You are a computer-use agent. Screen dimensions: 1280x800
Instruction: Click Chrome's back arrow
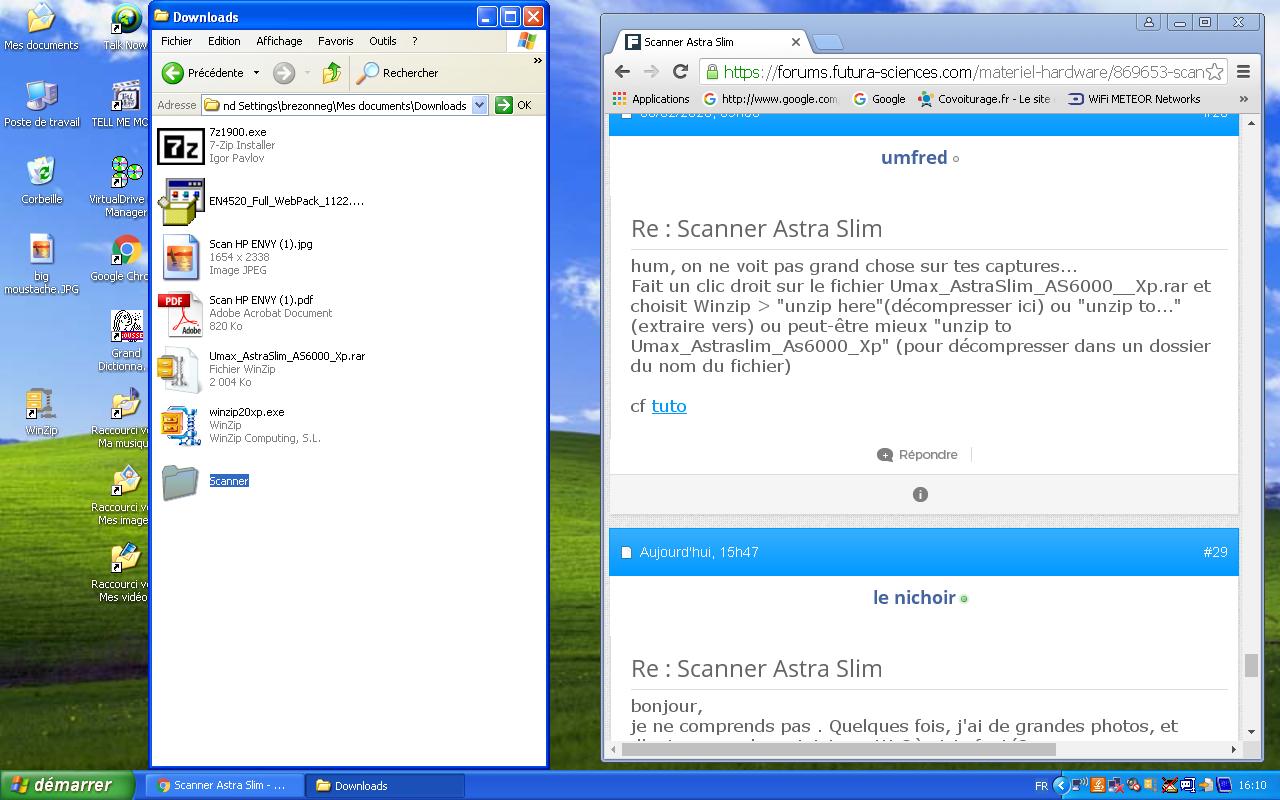622,72
